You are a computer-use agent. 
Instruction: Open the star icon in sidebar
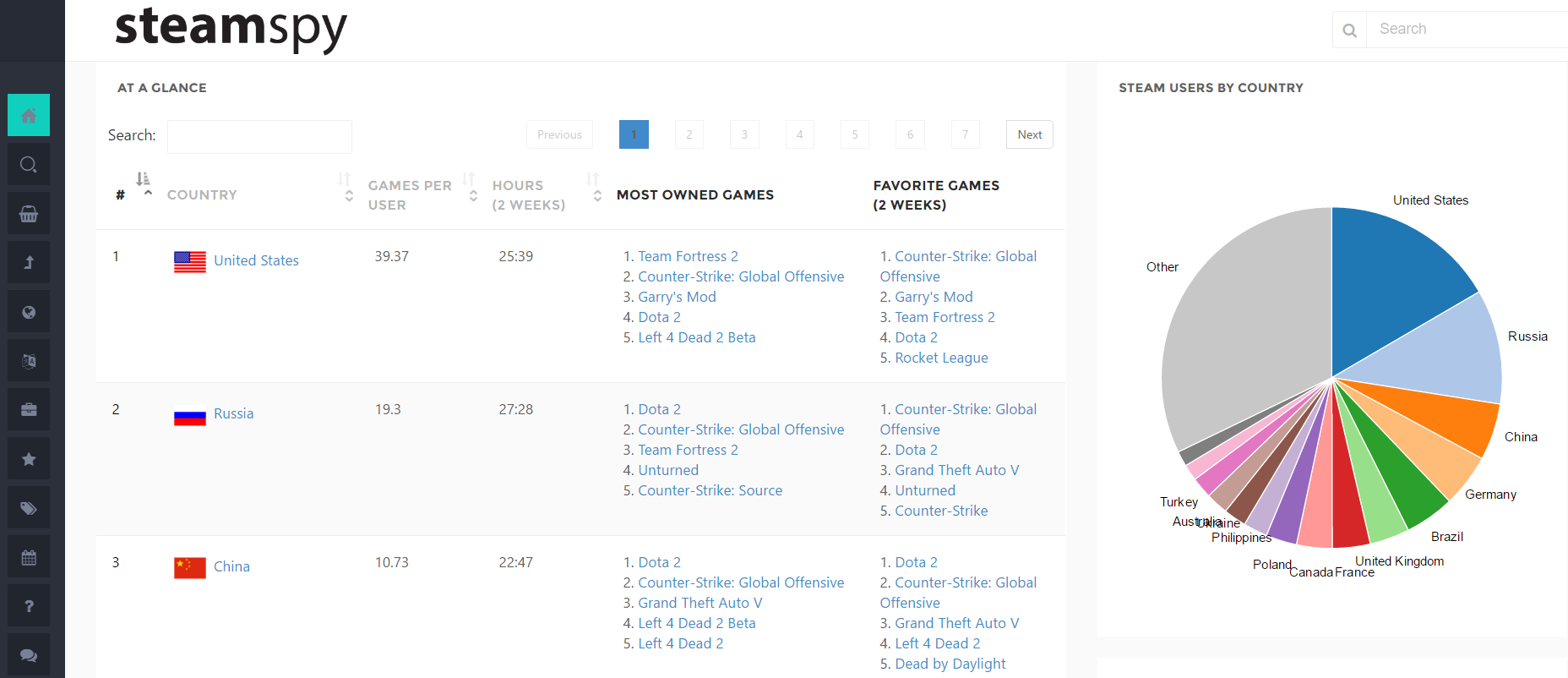coord(29,458)
